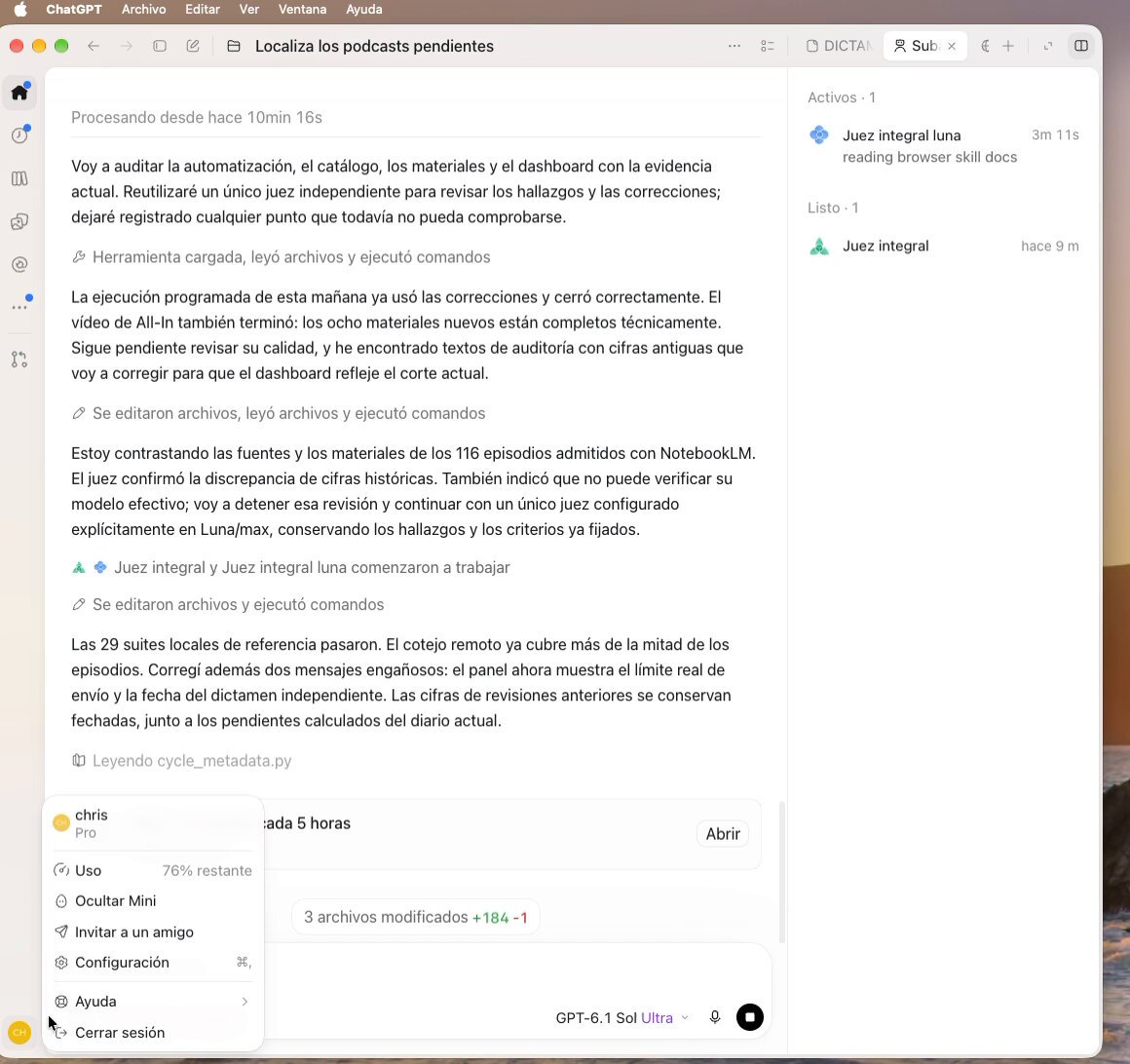Open the clock icon in the left sidebar
1130x1064 pixels.
19,135
